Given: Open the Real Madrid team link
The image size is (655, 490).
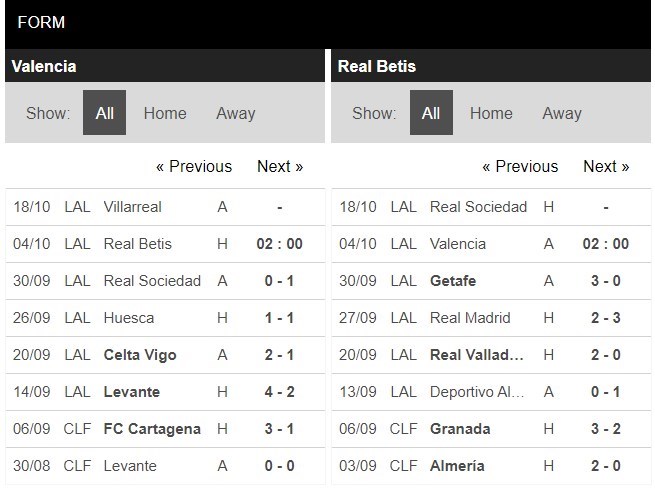Looking at the screenshot, I should [470, 318].
